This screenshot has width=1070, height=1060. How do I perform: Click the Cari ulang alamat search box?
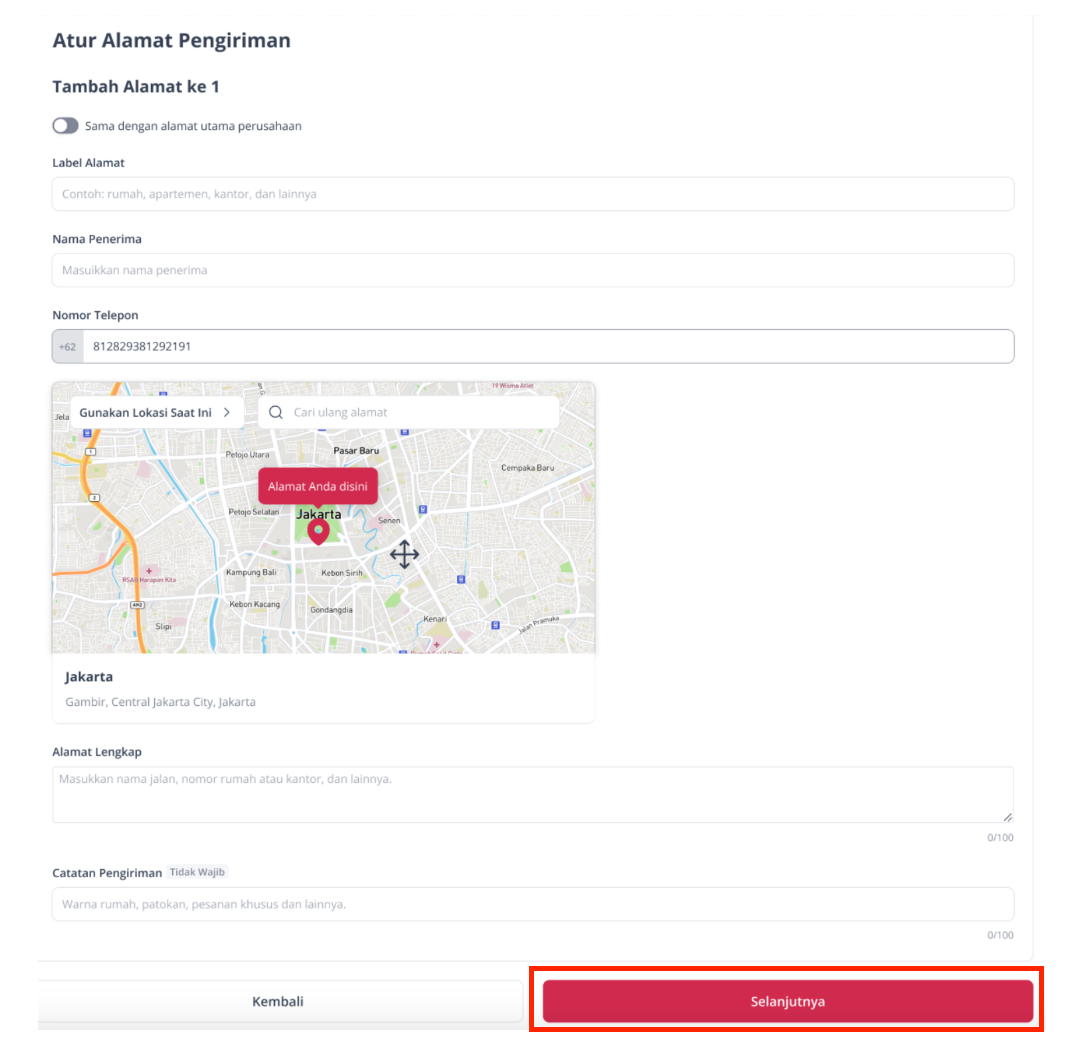pyautogui.click(x=409, y=412)
